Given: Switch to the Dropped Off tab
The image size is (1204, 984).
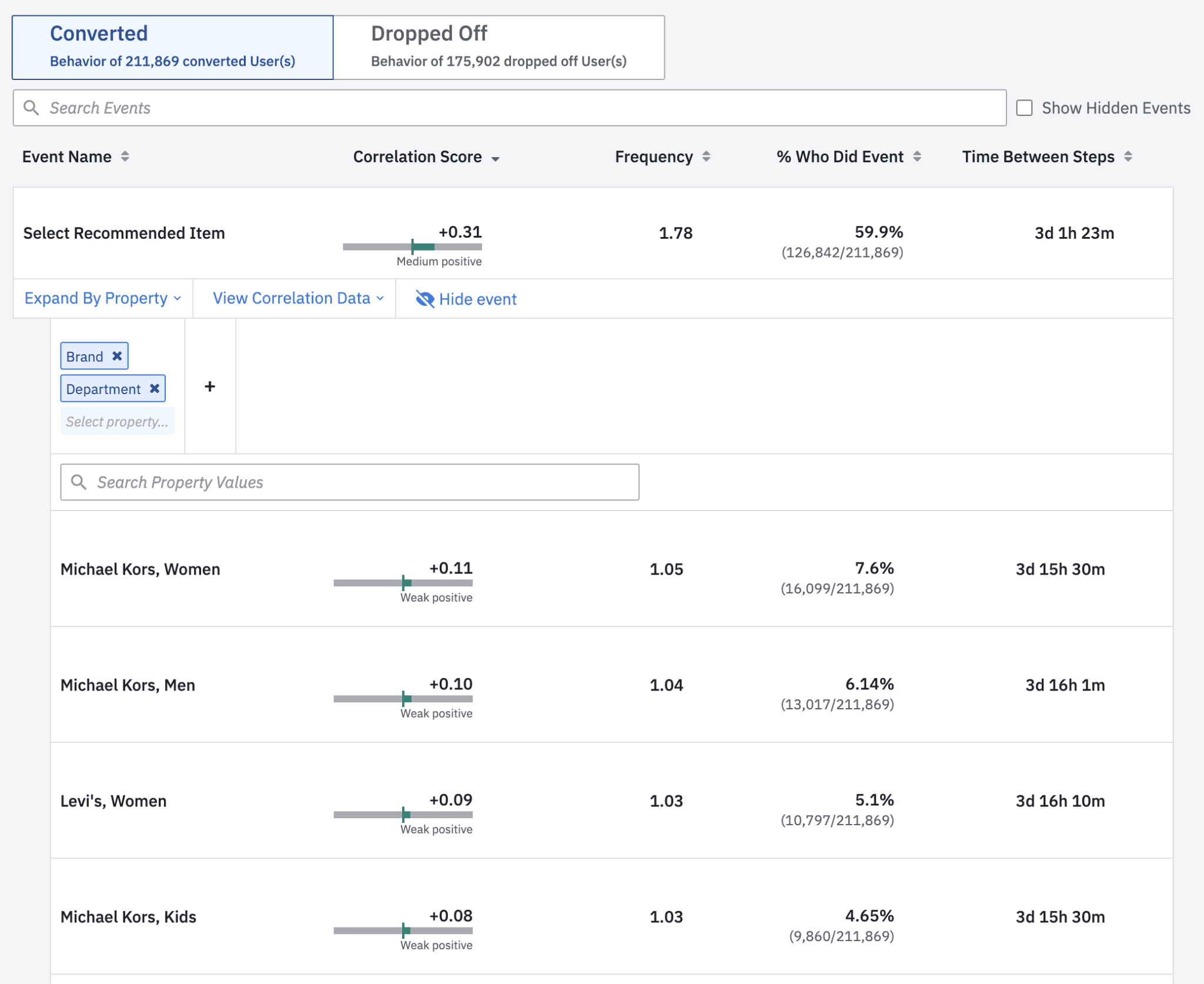Looking at the screenshot, I should (498, 46).
